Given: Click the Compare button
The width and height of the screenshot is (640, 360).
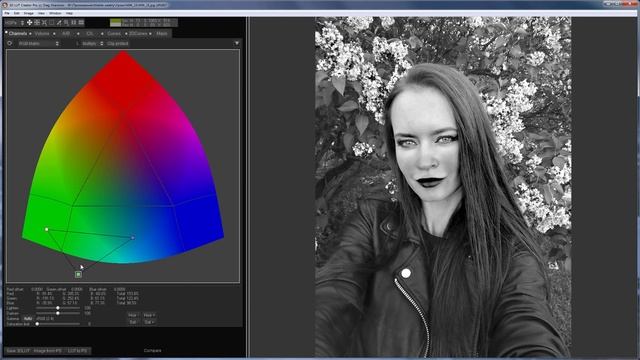Looking at the screenshot, I should 152,351.
